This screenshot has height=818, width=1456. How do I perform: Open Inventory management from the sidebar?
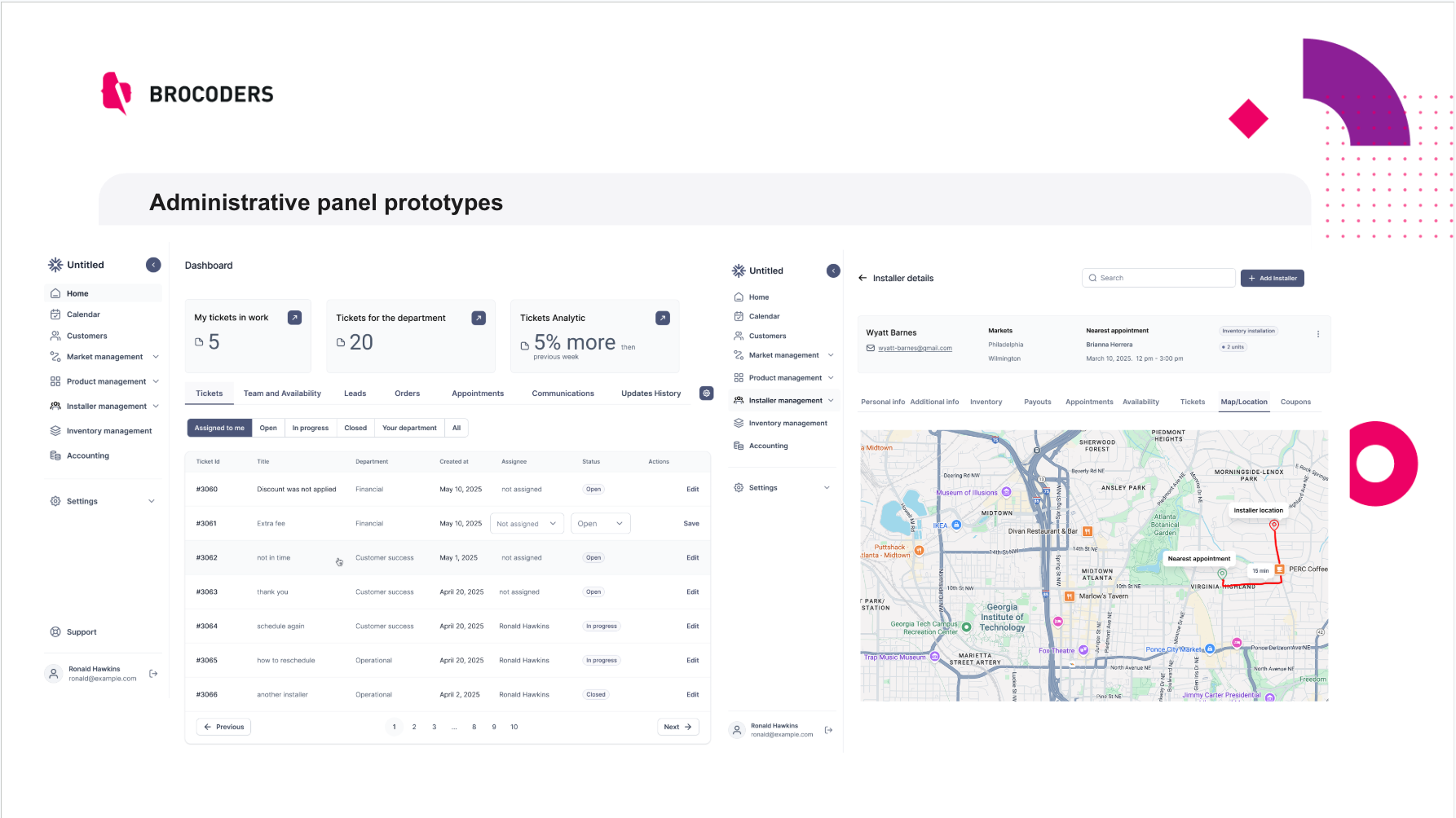coord(108,430)
